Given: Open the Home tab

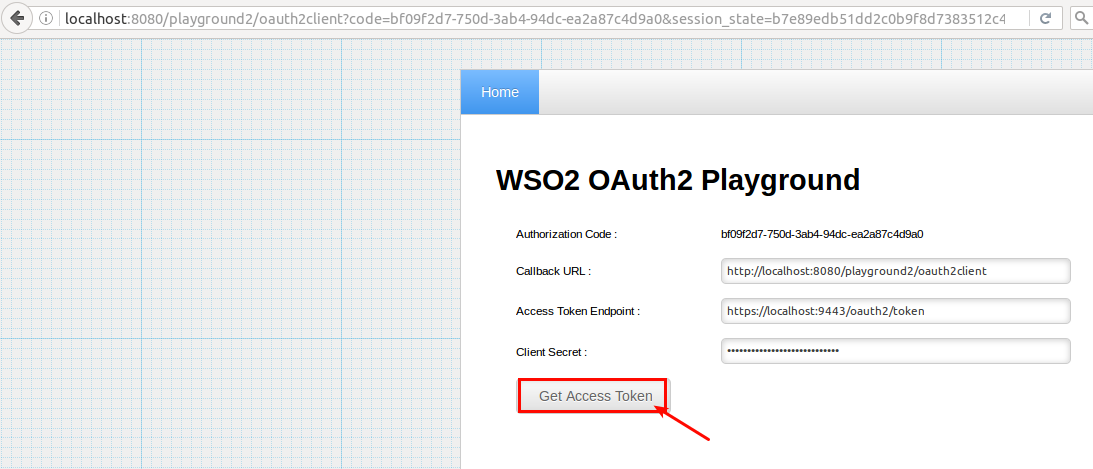Looking at the screenshot, I should click(500, 92).
